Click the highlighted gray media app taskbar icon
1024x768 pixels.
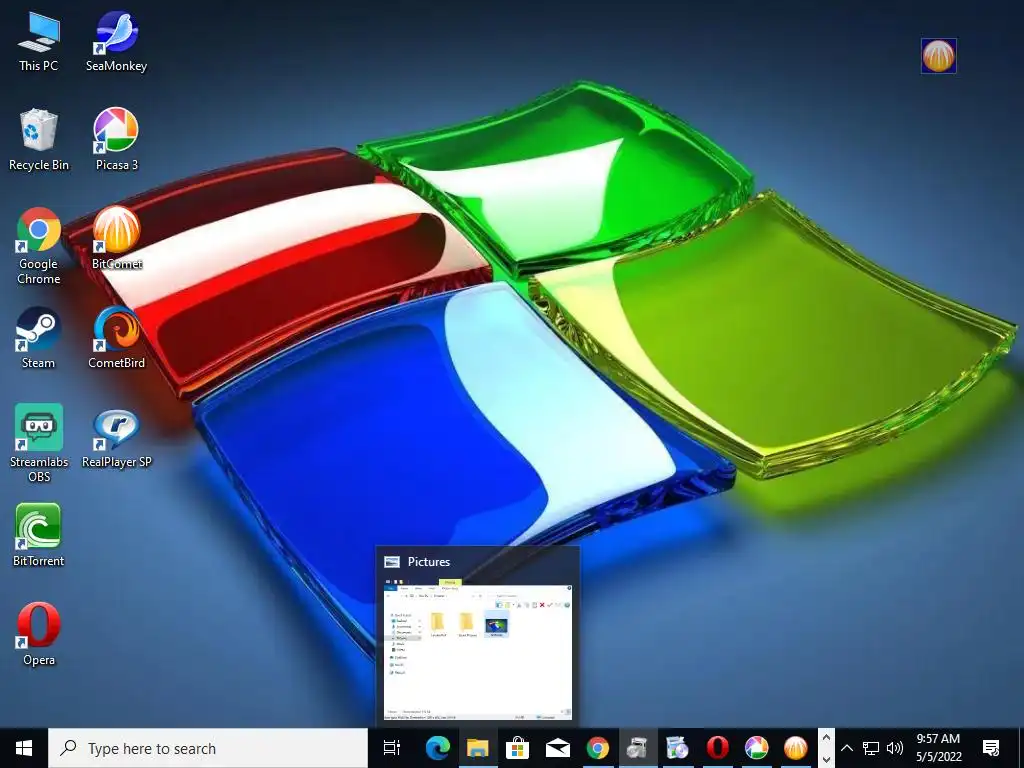click(637, 748)
